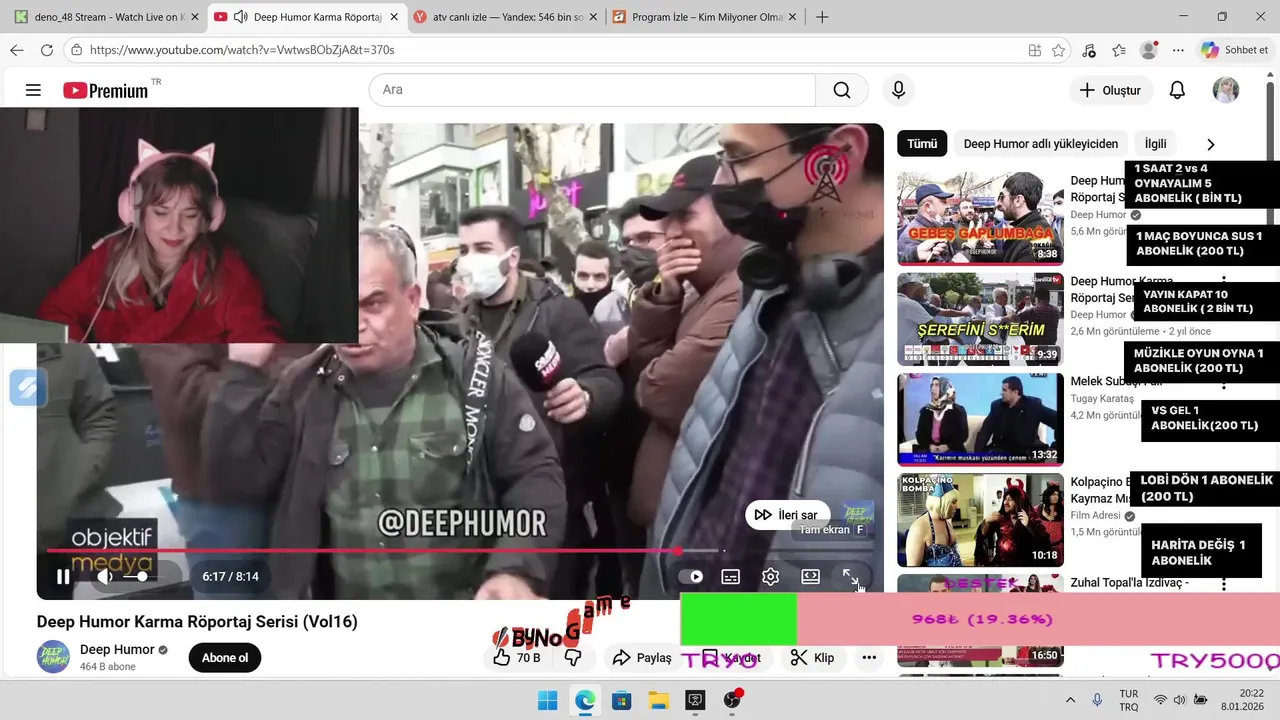Dislike the video

click(x=573, y=657)
